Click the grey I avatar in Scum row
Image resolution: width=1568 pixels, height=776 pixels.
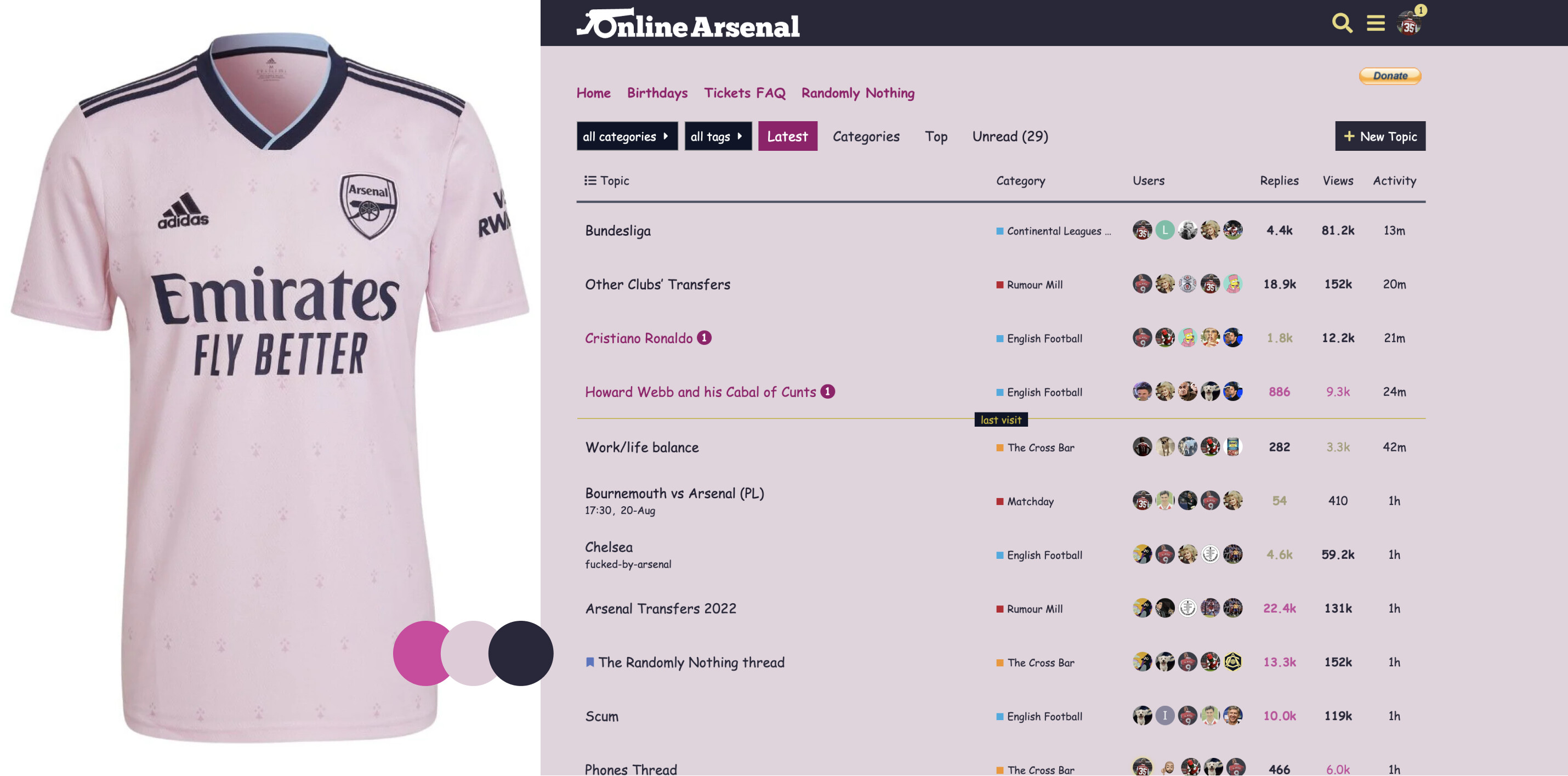[1164, 715]
